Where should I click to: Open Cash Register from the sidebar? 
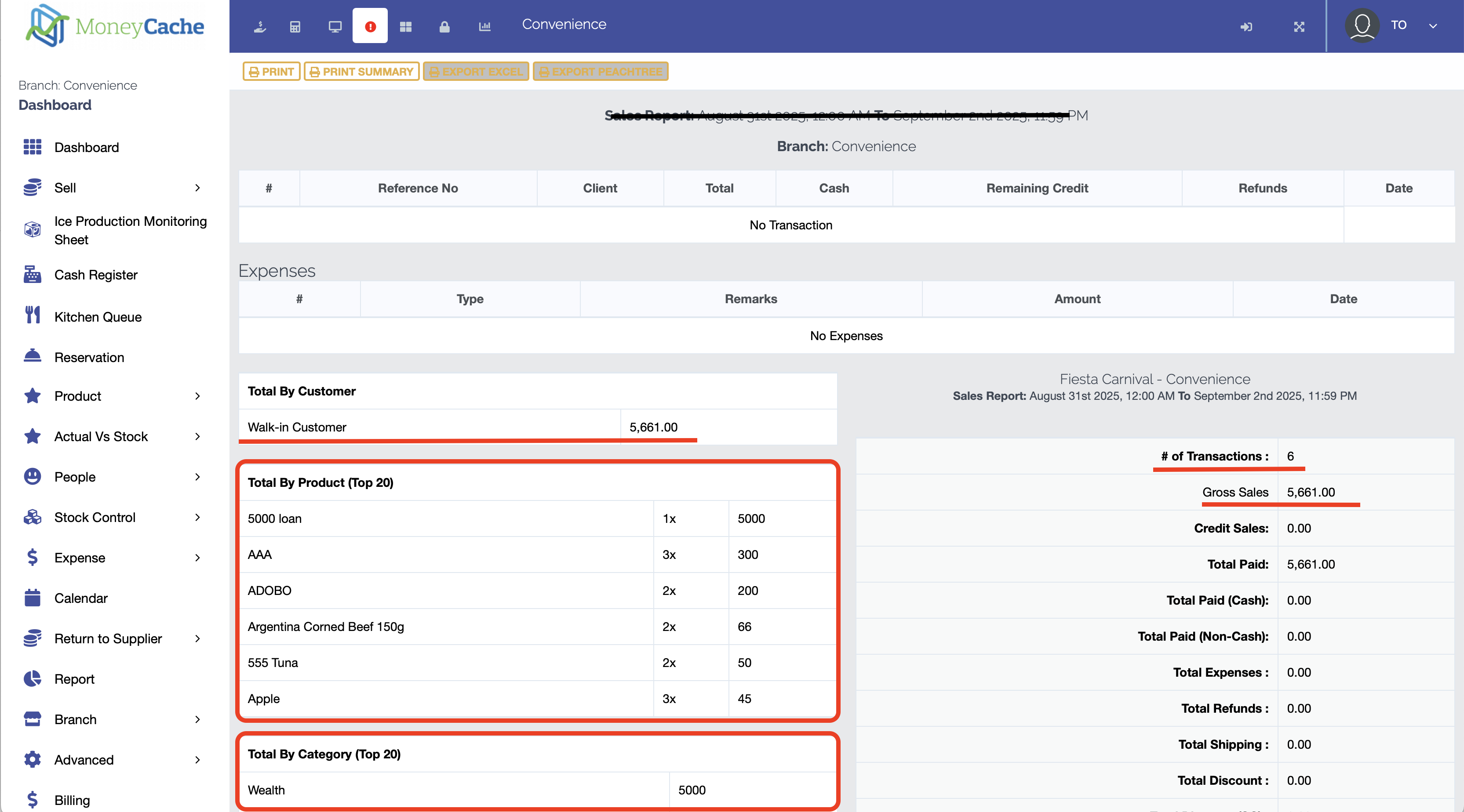(95, 275)
